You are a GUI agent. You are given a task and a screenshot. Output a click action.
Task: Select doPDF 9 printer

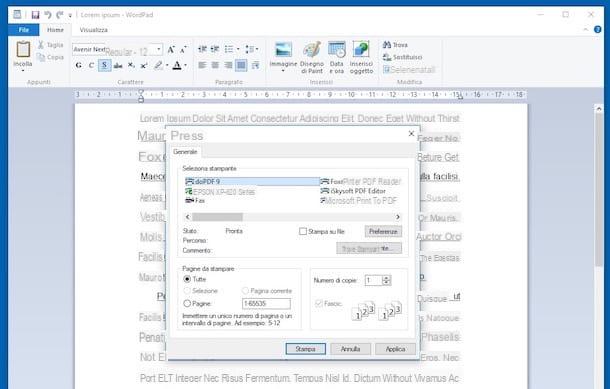click(x=252, y=182)
